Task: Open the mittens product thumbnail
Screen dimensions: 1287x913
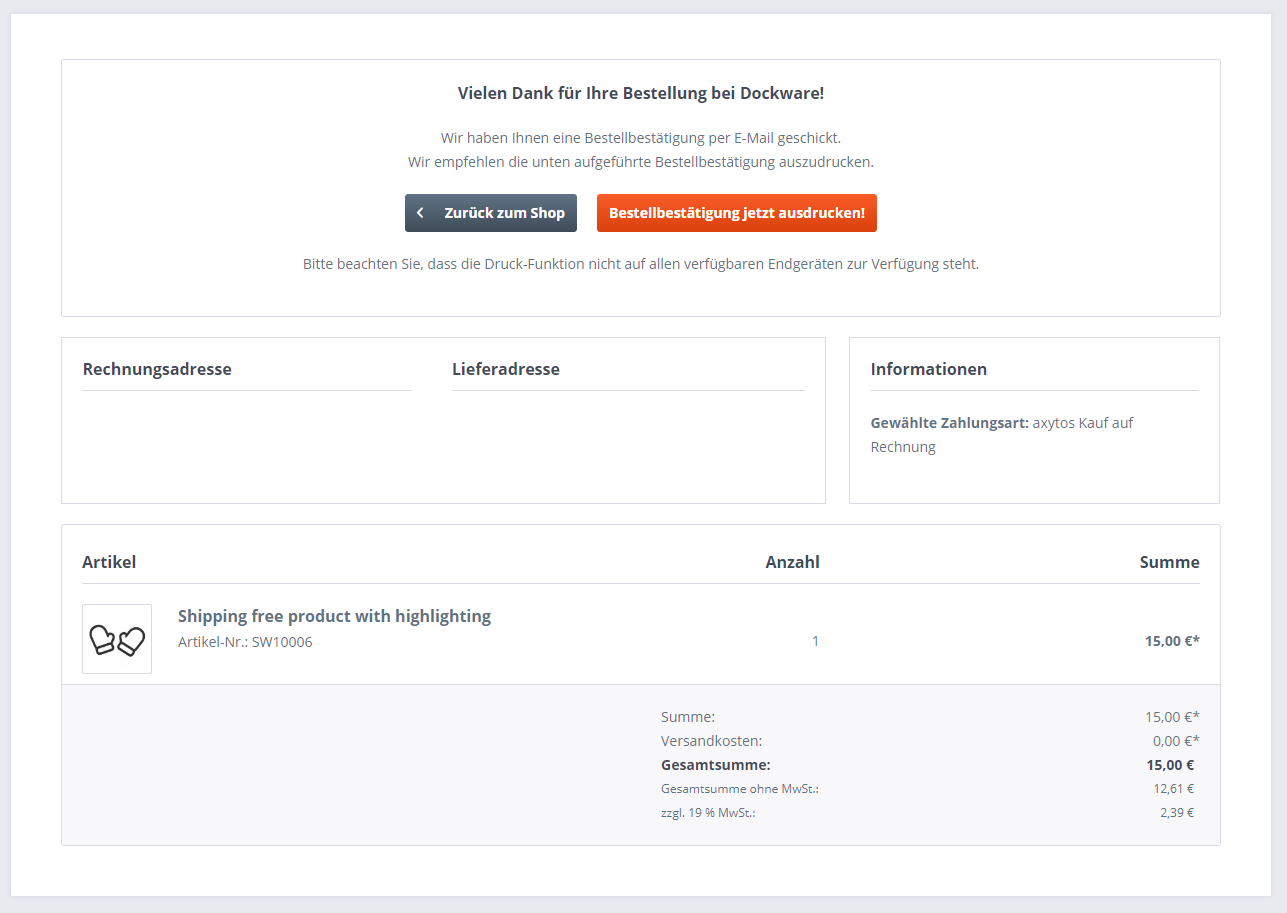Action: (x=117, y=639)
